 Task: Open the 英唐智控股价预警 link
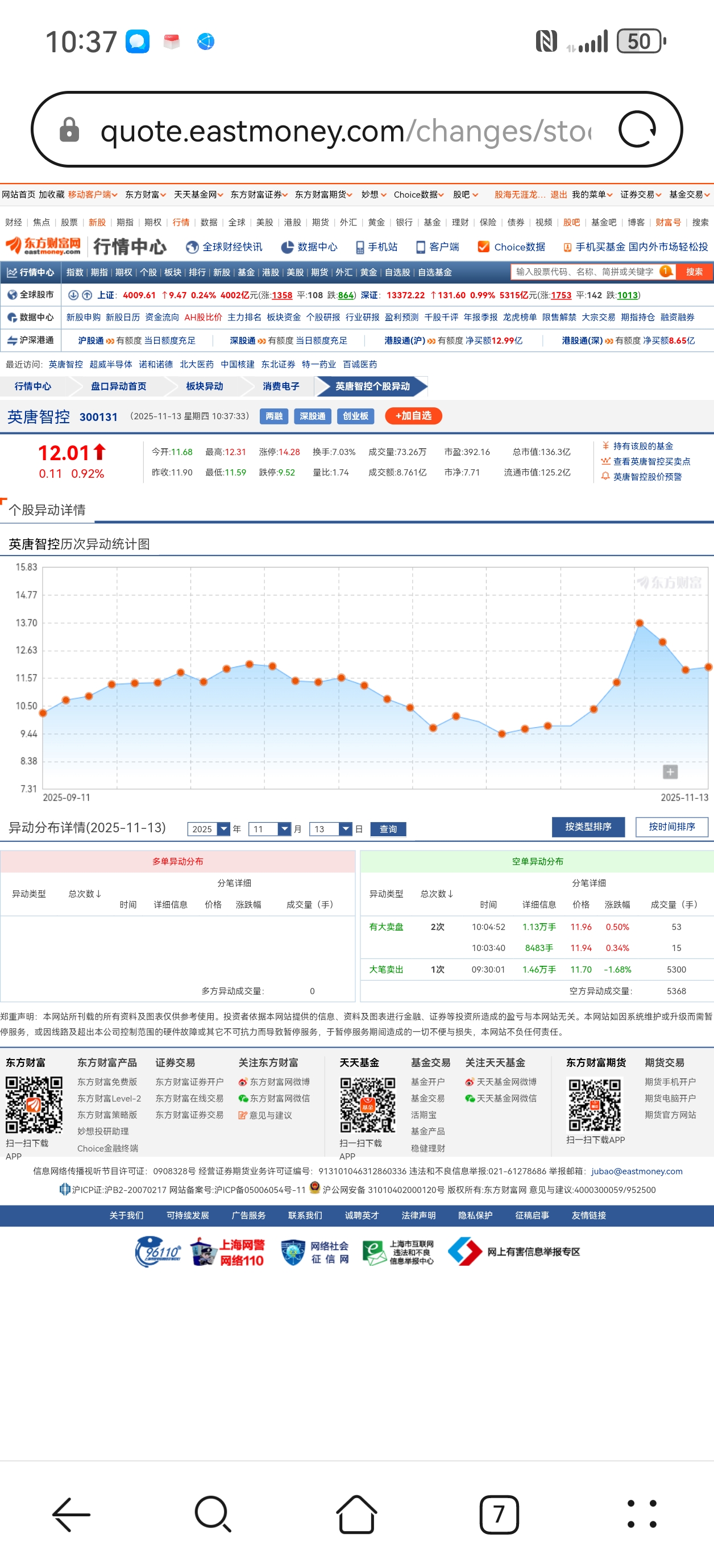tap(647, 477)
